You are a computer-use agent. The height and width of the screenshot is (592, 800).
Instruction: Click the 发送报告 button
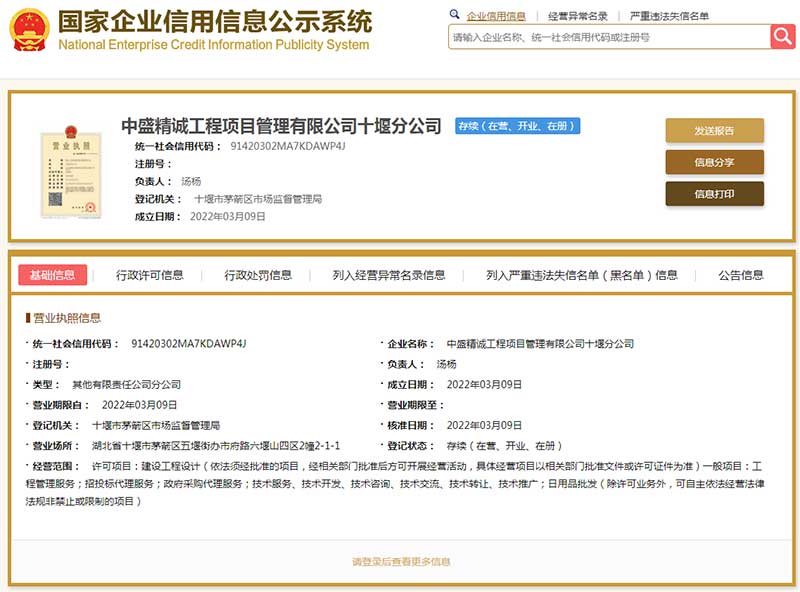(x=714, y=130)
